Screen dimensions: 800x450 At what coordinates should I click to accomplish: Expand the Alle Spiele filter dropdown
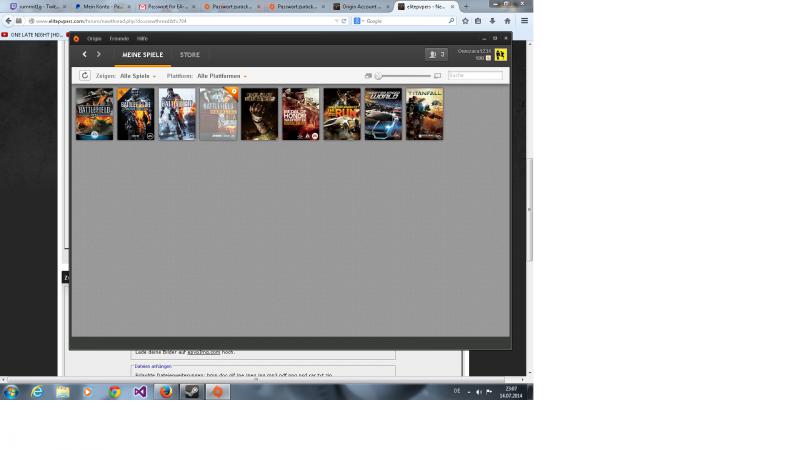click(138, 76)
